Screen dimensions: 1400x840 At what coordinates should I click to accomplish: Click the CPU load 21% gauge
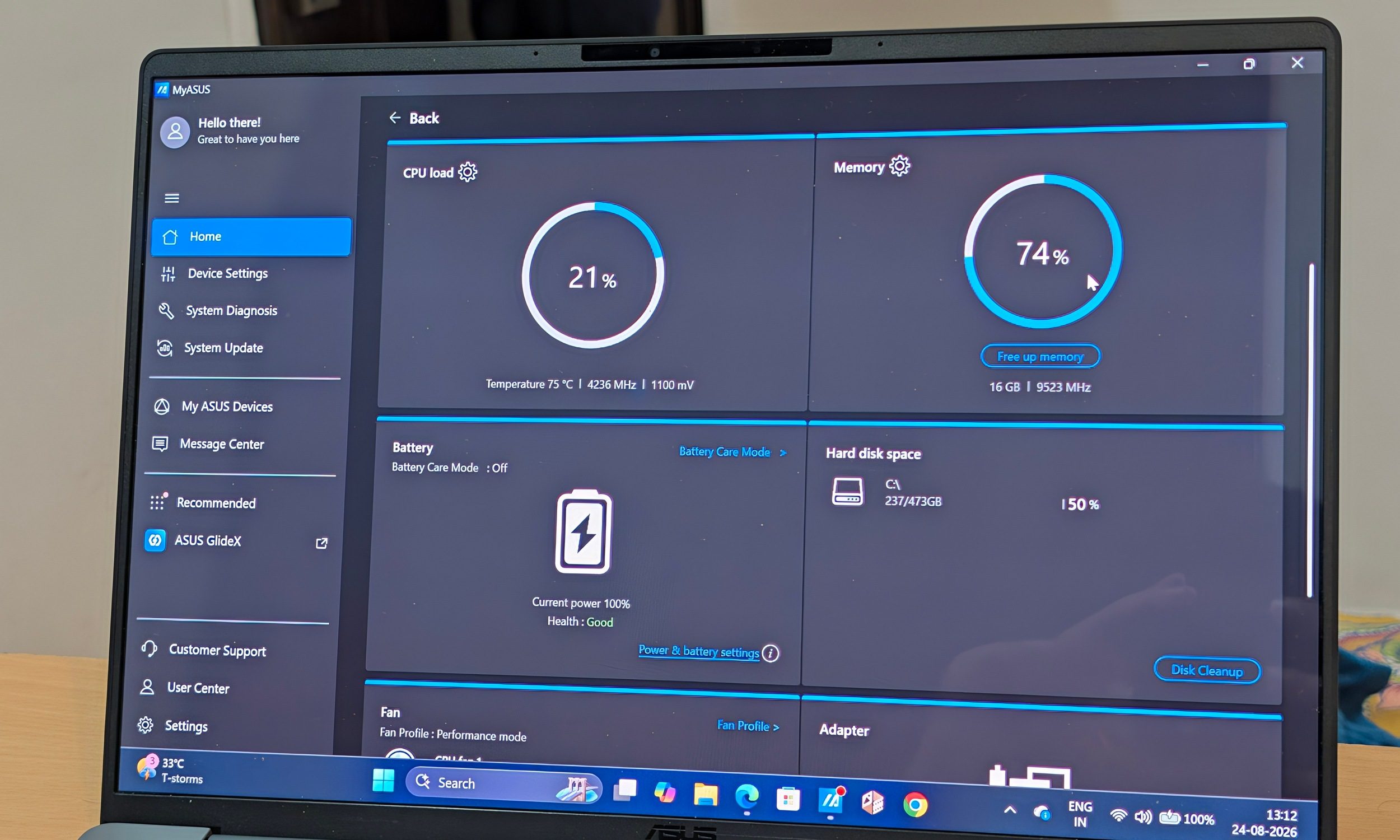point(593,275)
